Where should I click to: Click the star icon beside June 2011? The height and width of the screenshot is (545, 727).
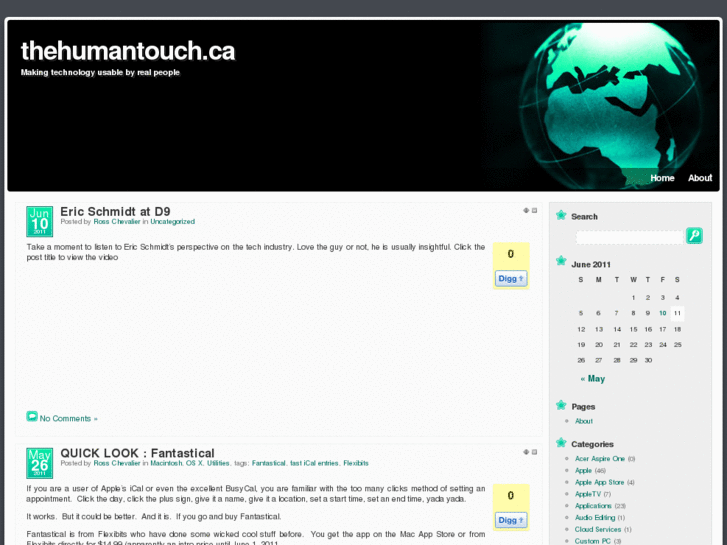(x=561, y=261)
